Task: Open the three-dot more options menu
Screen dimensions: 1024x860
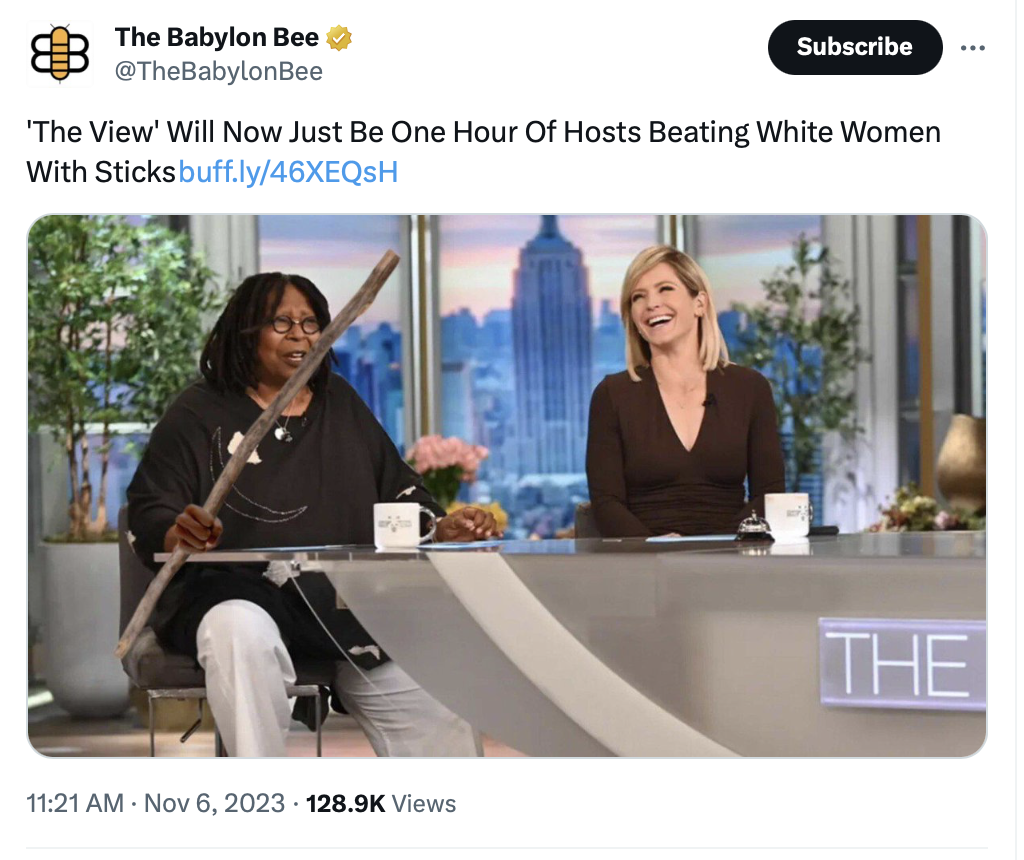Action: coord(972,48)
